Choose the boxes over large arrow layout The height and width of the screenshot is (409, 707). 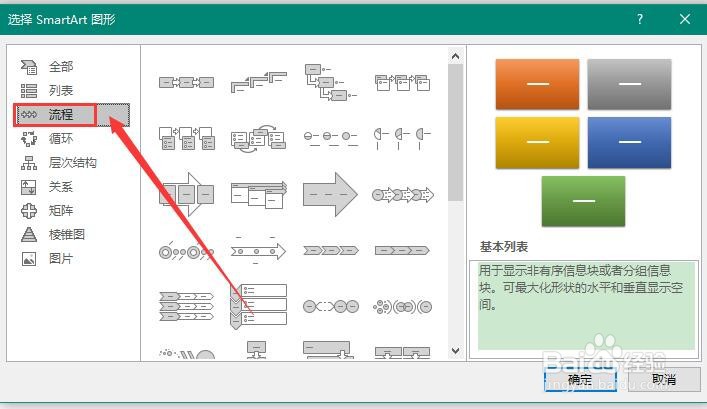[x=186, y=194]
